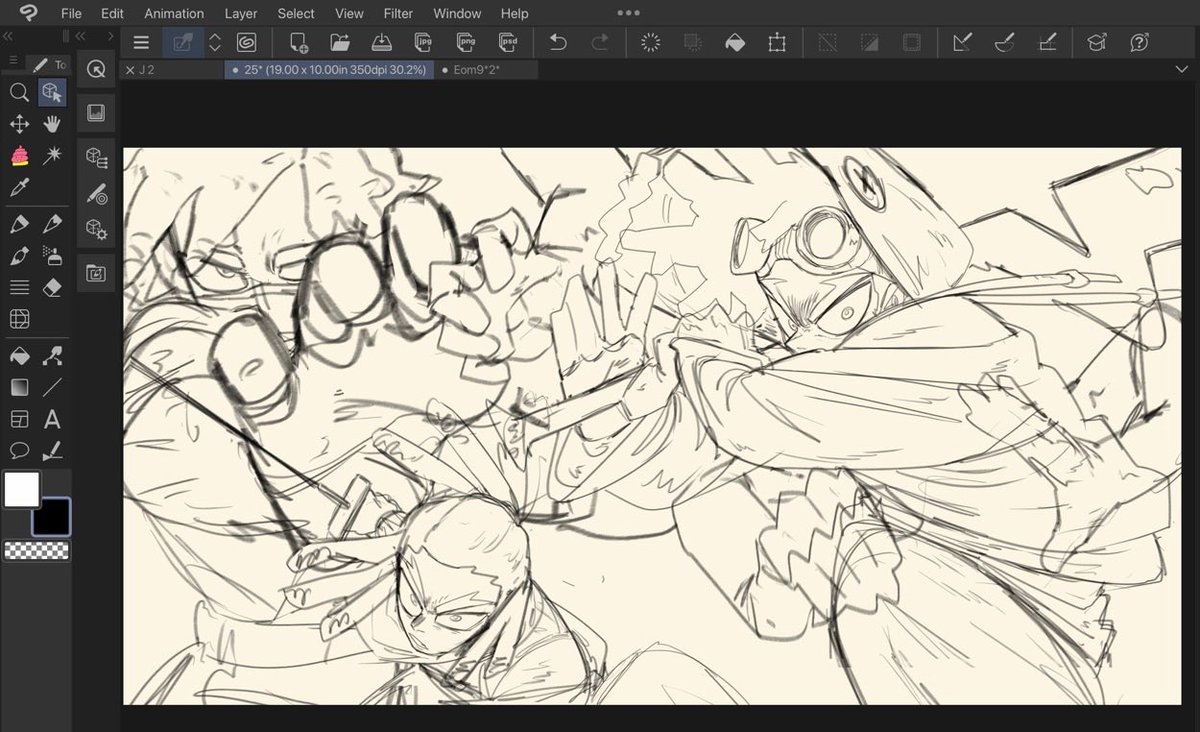1200x732 pixels.
Task: Open the question-mark support icon
Action: point(1139,43)
